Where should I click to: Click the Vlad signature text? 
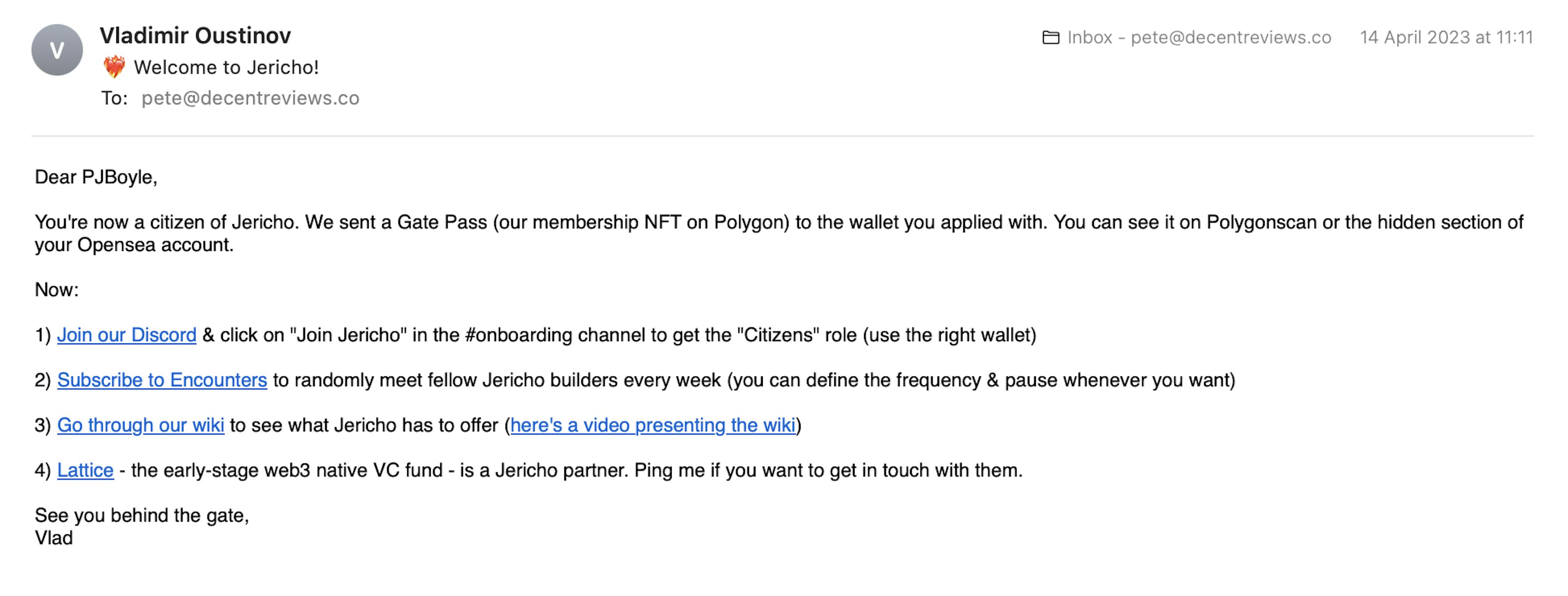point(53,538)
